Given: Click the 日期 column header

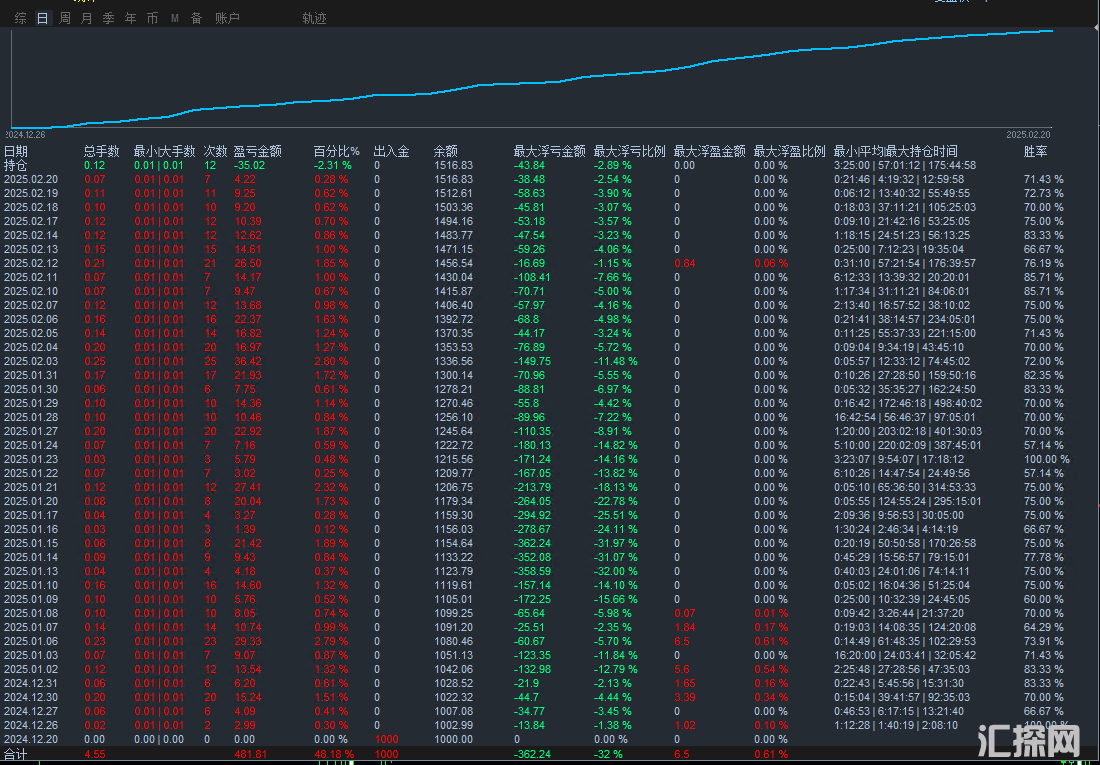Looking at the screenshot, I should [16, 152].
